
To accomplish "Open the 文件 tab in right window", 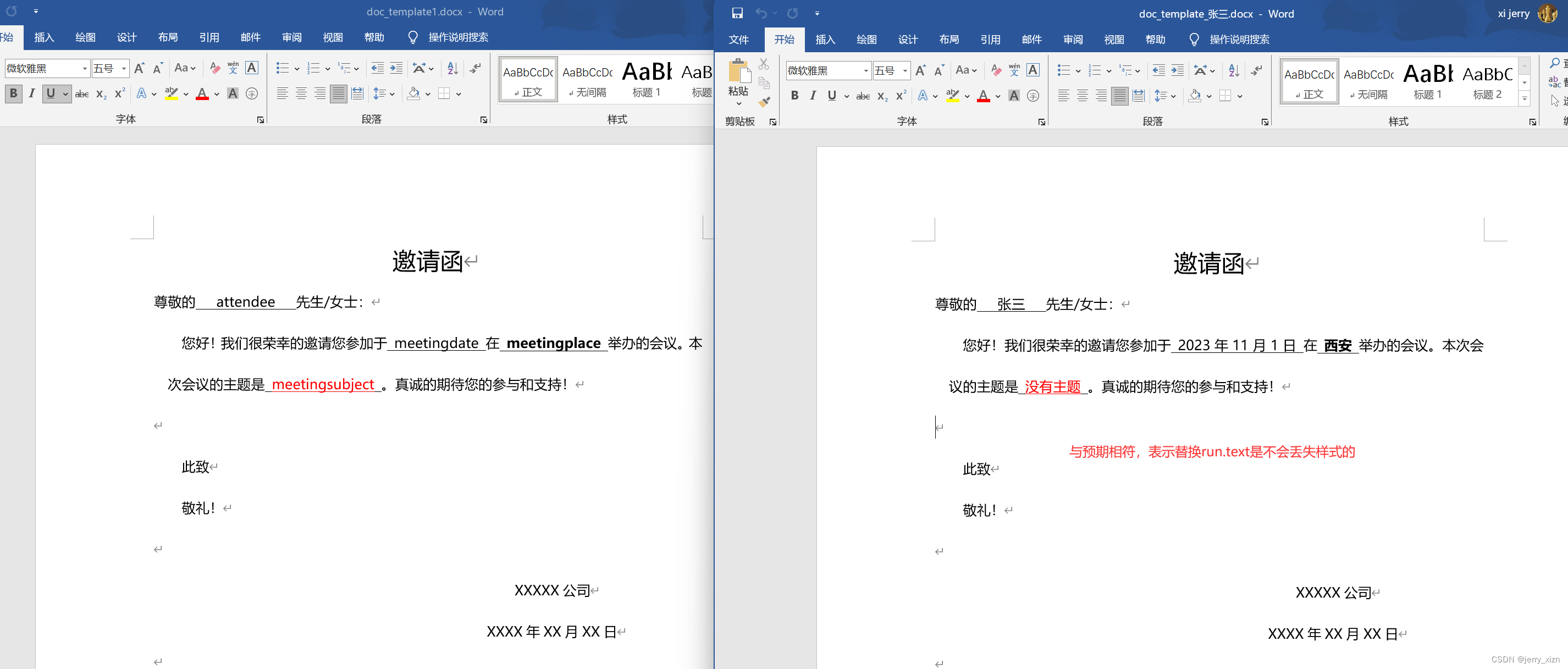I will point(738,40).
